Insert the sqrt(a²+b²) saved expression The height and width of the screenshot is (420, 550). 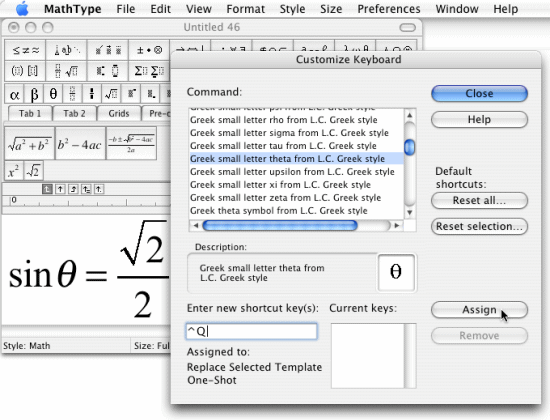coord(29,143)
